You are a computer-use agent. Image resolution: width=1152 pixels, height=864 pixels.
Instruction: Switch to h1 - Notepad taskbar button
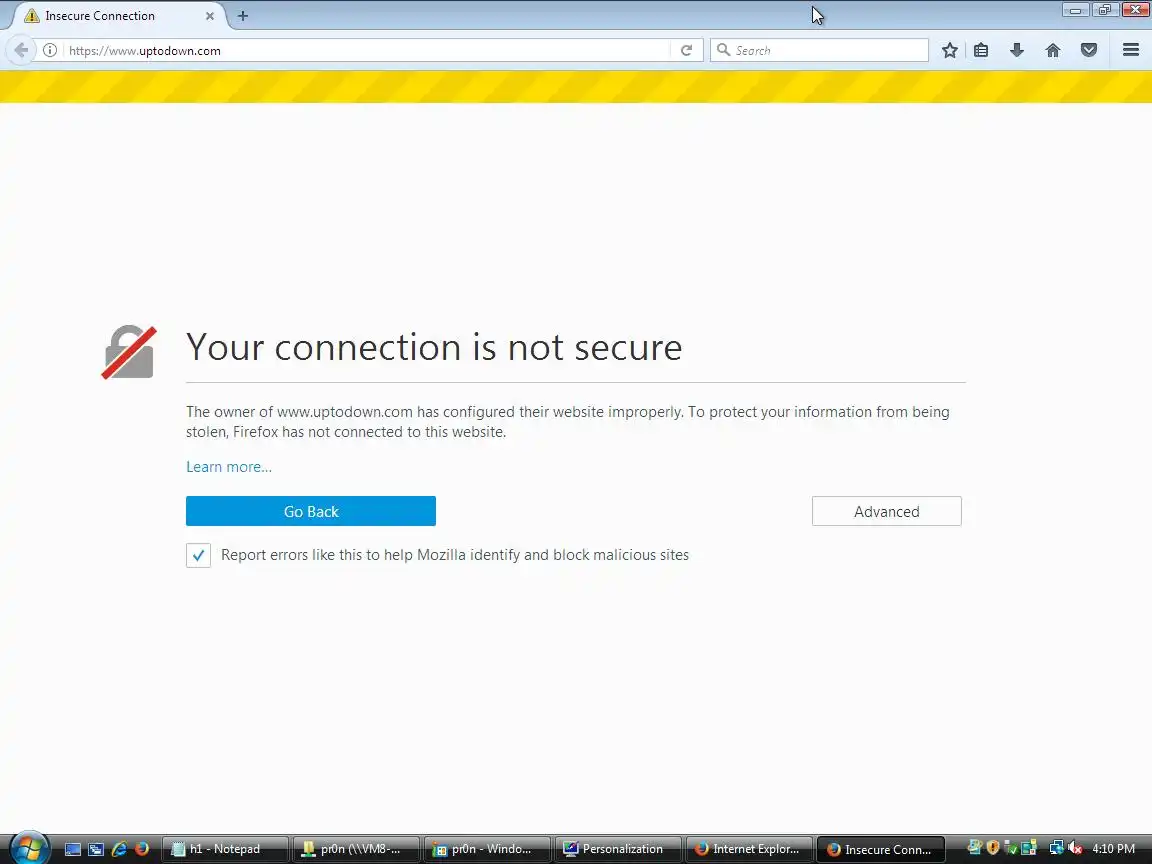tap(225, 849)
